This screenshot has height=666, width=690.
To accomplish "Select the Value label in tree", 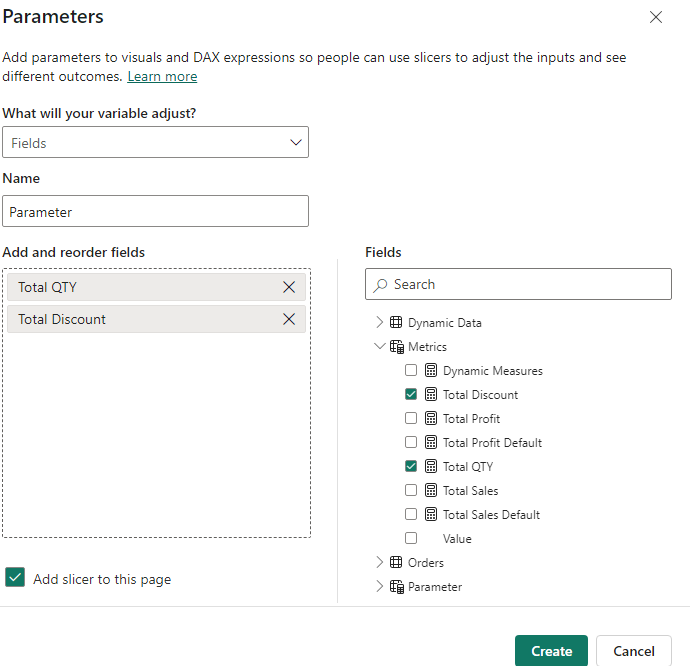I will coord(457,539).
